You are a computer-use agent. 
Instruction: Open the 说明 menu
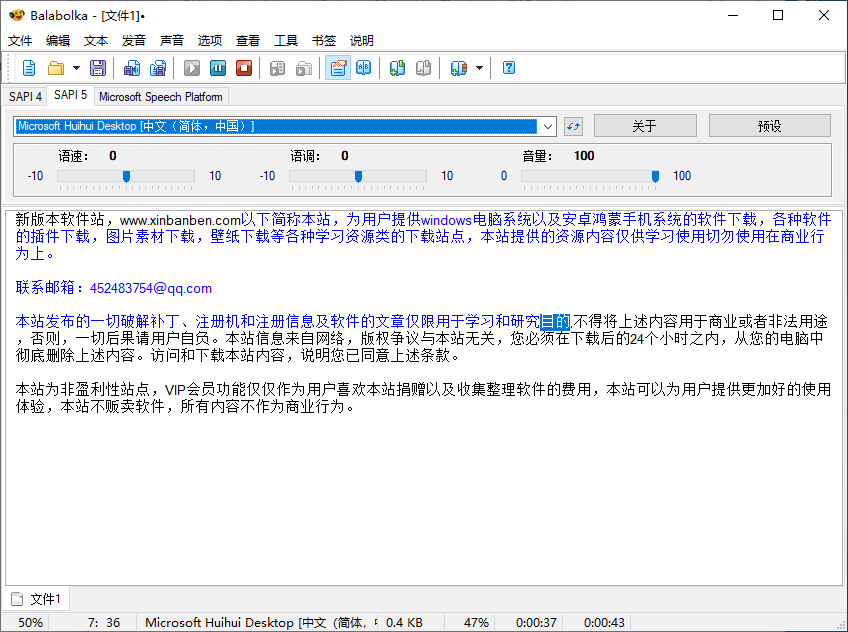tap(362, 41)
